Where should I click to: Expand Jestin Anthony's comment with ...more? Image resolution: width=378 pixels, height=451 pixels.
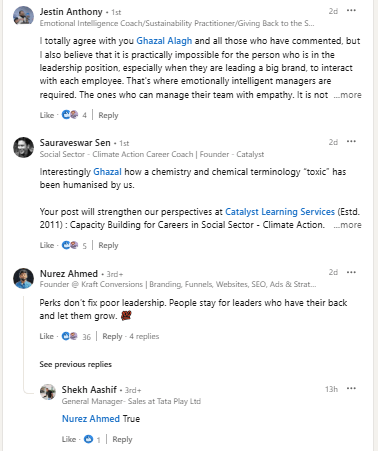pos(348,95)
